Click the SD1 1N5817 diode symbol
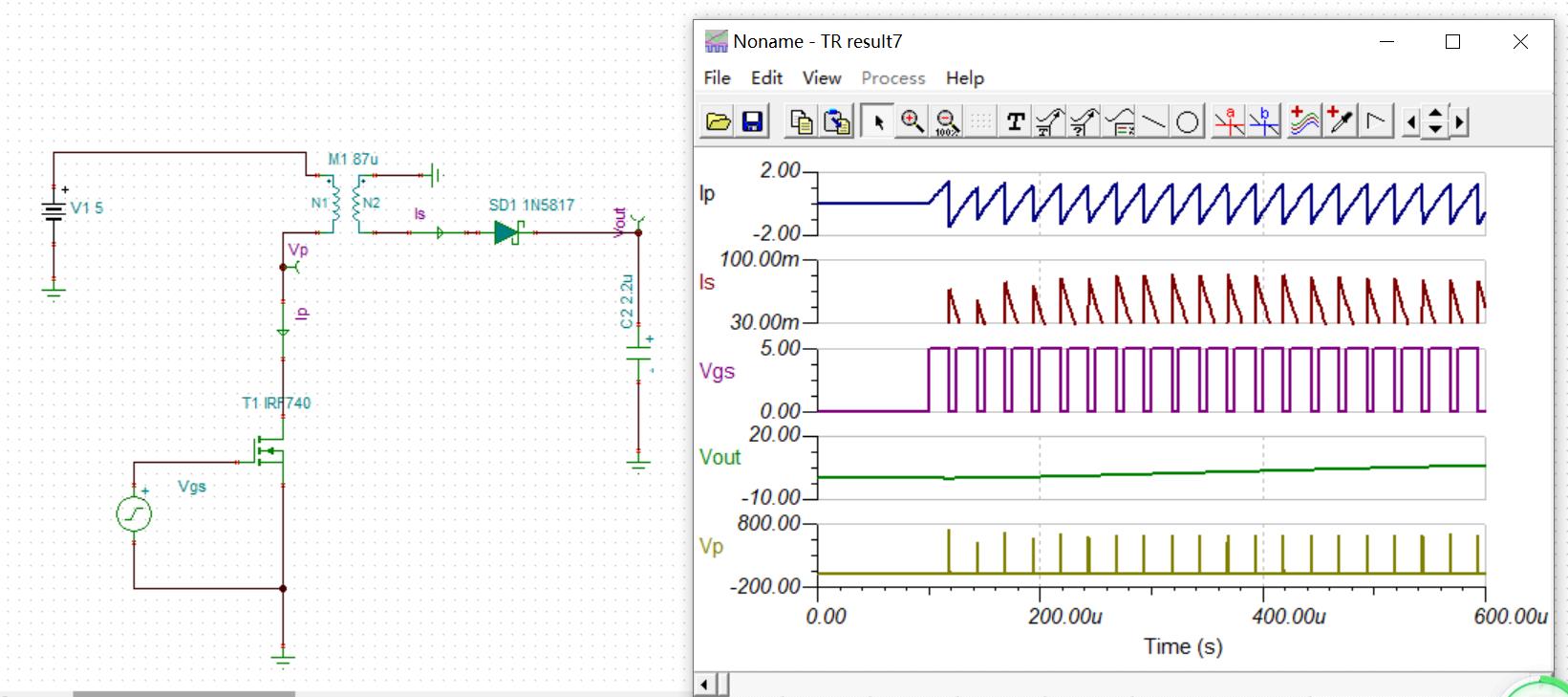The image size is (1568, 697). pyautogui.click(x=507, y=232)
